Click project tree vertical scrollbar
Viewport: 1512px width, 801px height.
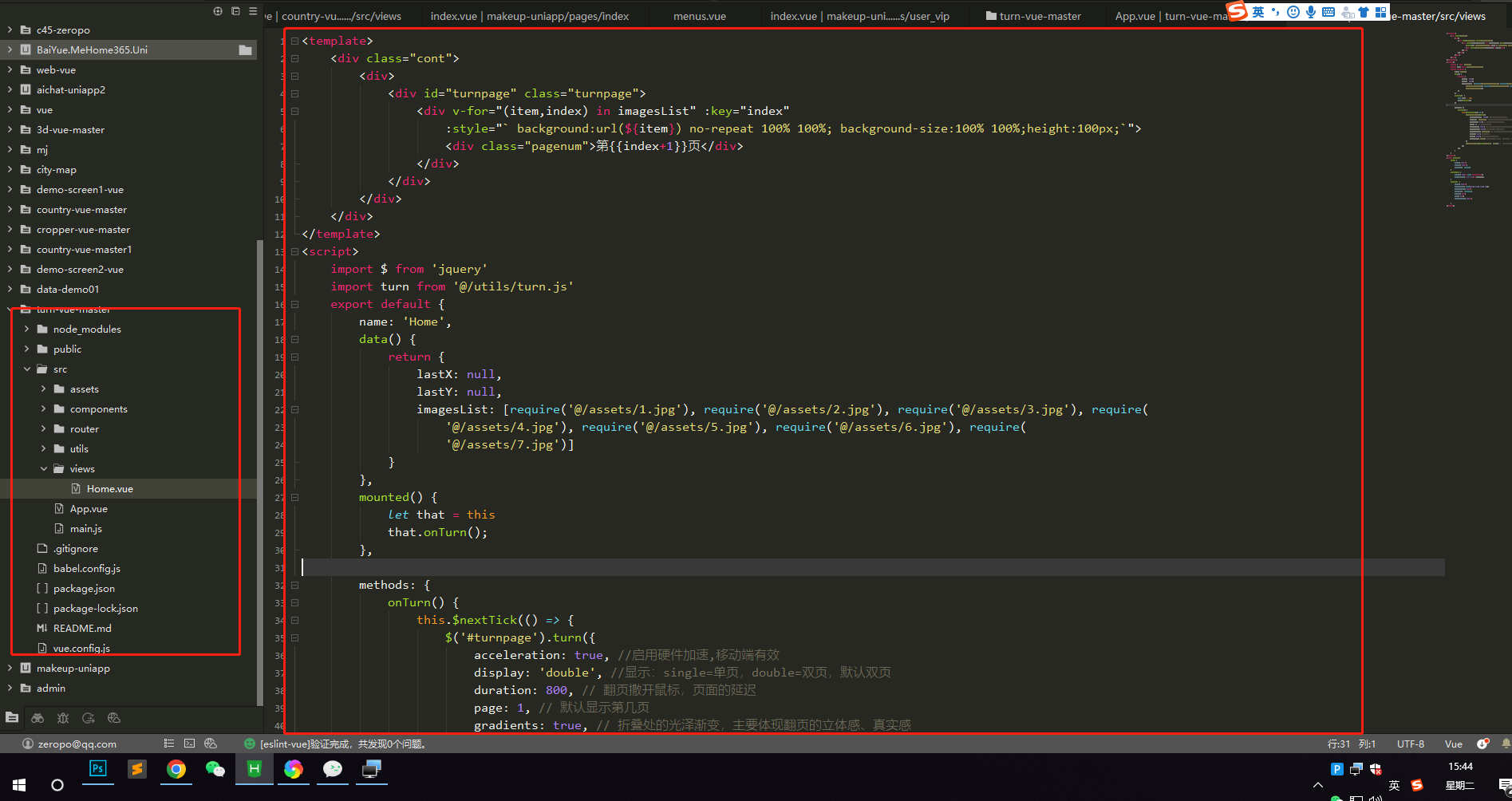pos(260,472)
